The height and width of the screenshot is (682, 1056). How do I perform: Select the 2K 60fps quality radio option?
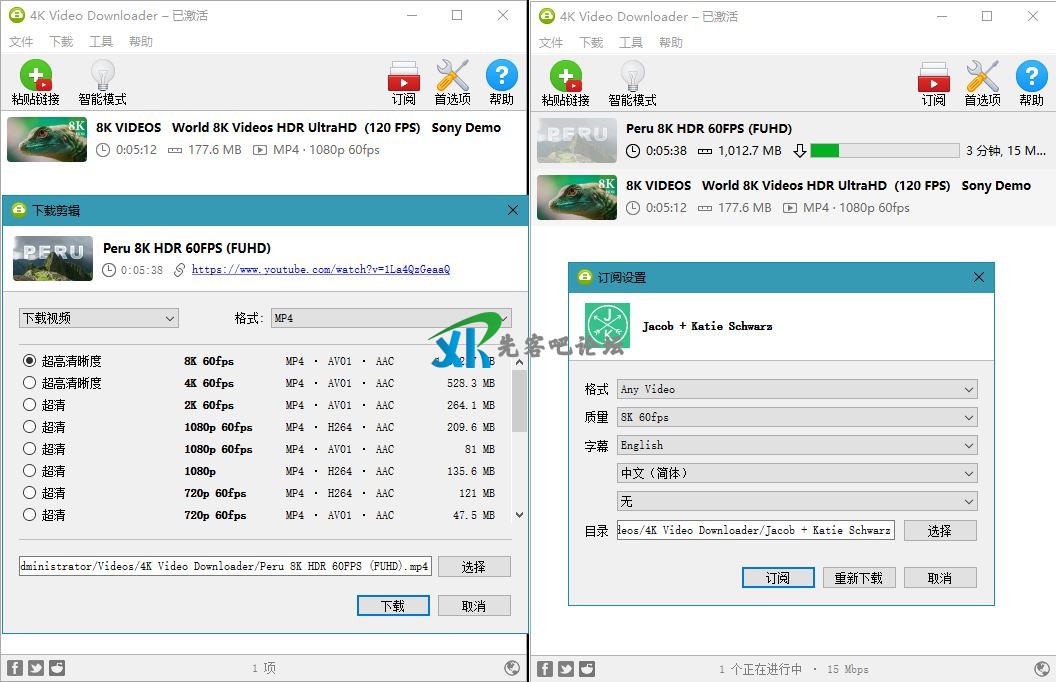pyautogui.click(x=30, y=405)
